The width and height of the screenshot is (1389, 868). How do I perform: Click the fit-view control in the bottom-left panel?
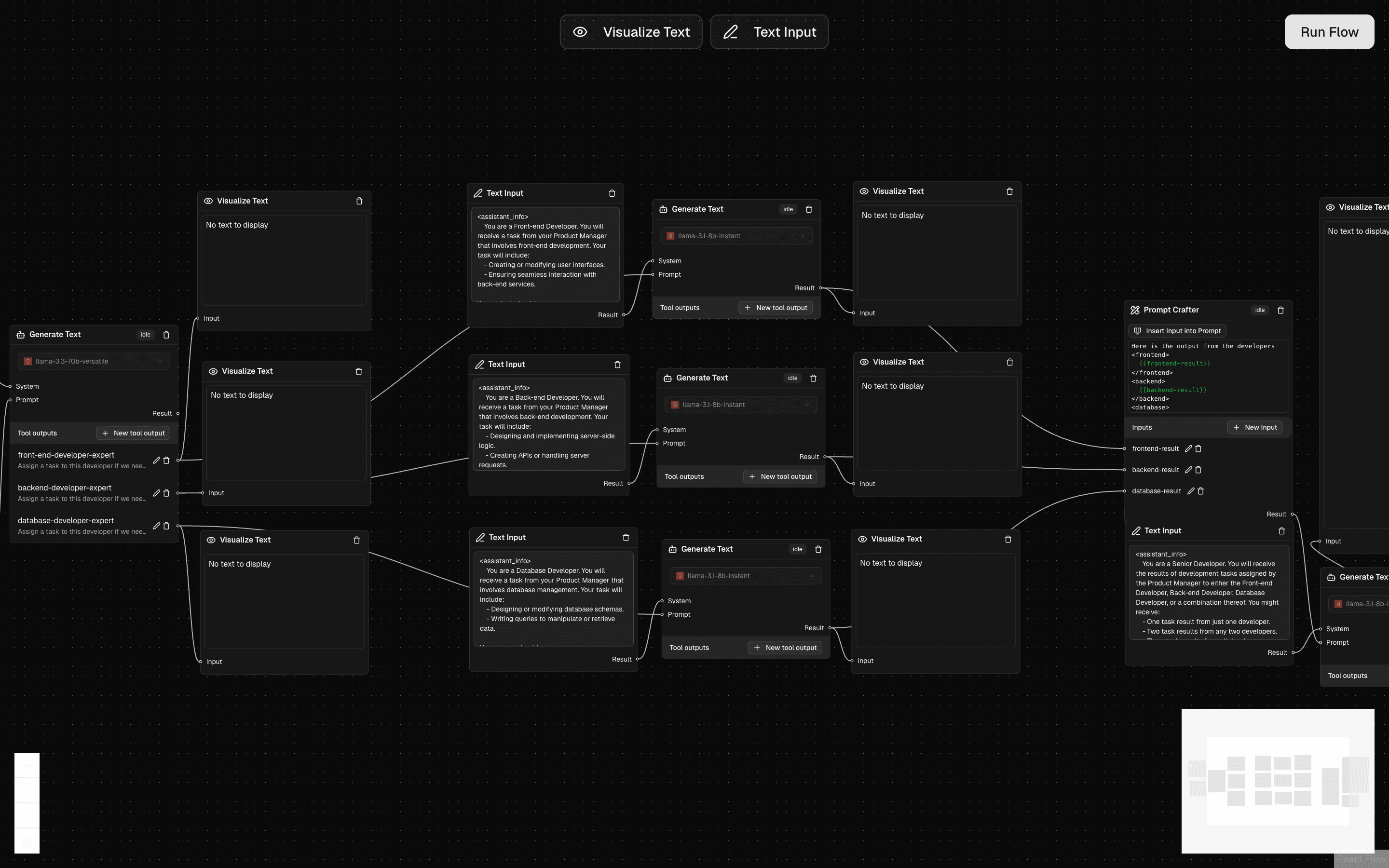click(27, 814)
